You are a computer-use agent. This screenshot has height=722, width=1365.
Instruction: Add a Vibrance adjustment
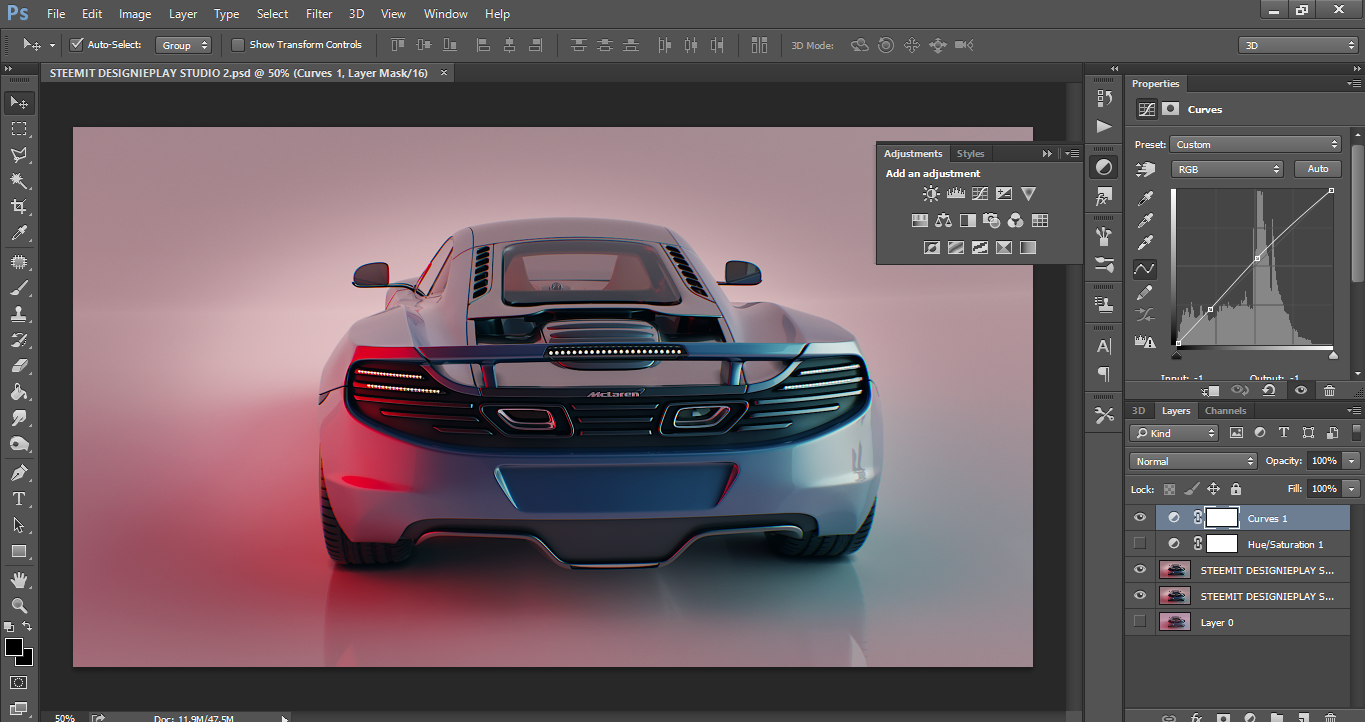point(1028,194)
